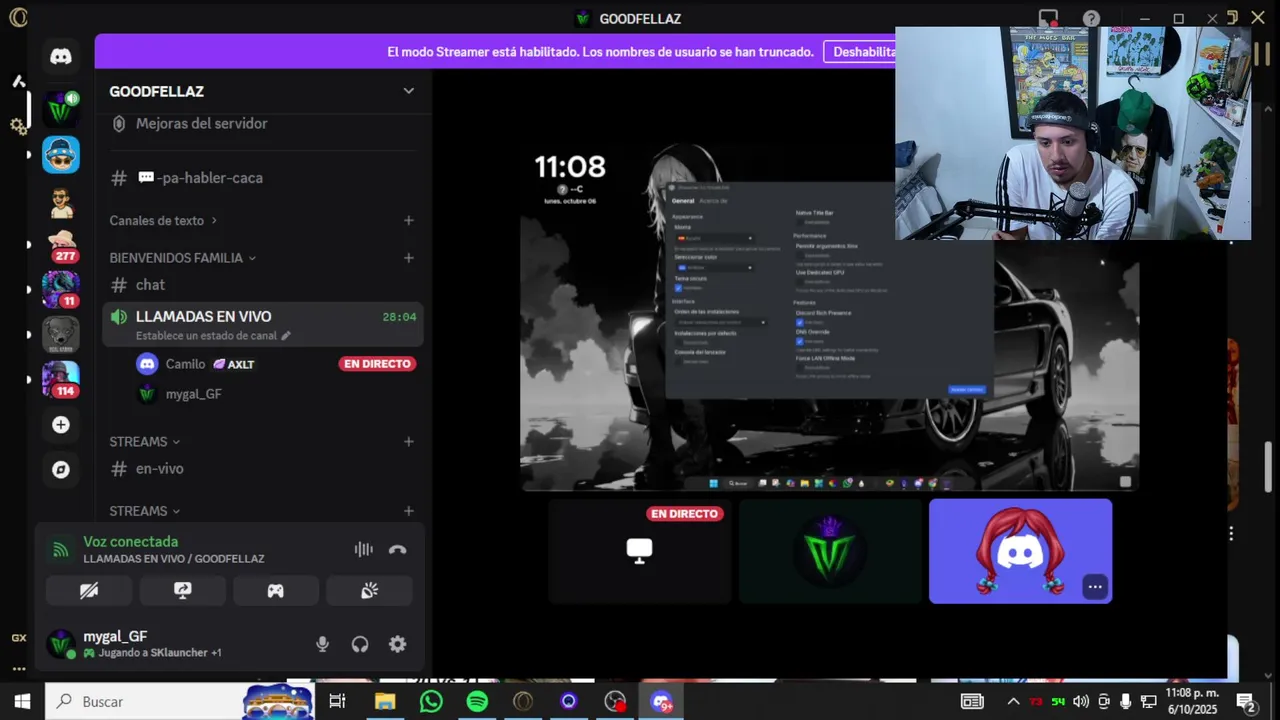1280x720 pixels.
Task: Open the inbox icon in title bar
Action: point(1048,18)
